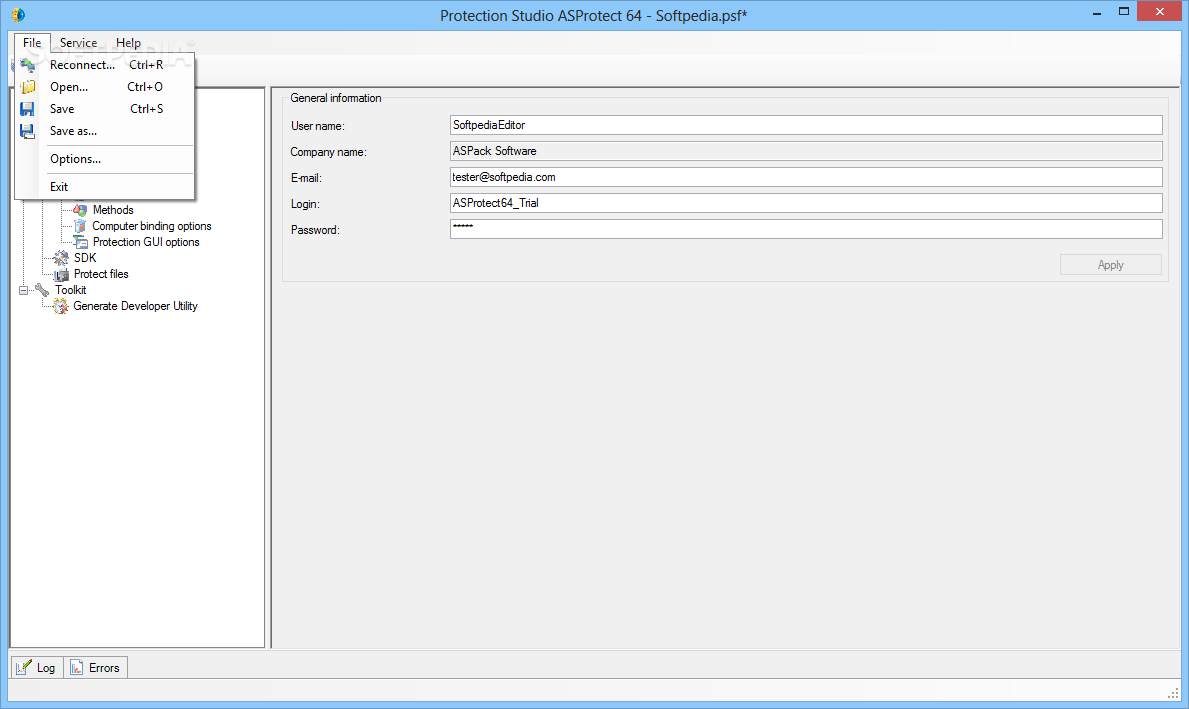
Task: Click the application icon in title bar
Action: click(18, 14)
